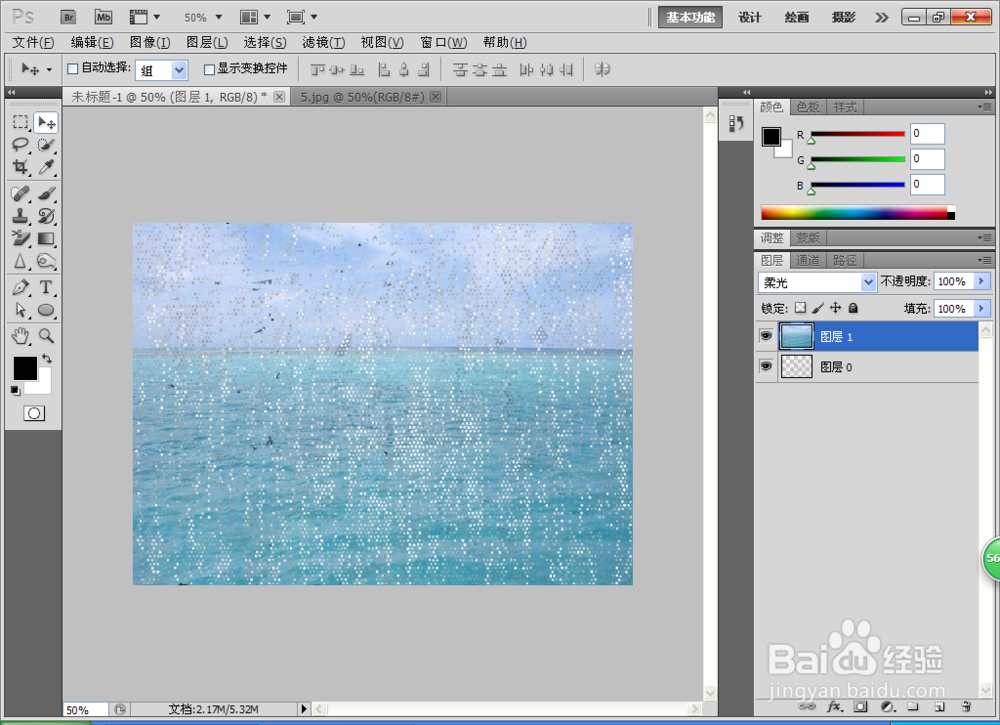Open the 组 auto-select dropdown

tap(179, 70)
